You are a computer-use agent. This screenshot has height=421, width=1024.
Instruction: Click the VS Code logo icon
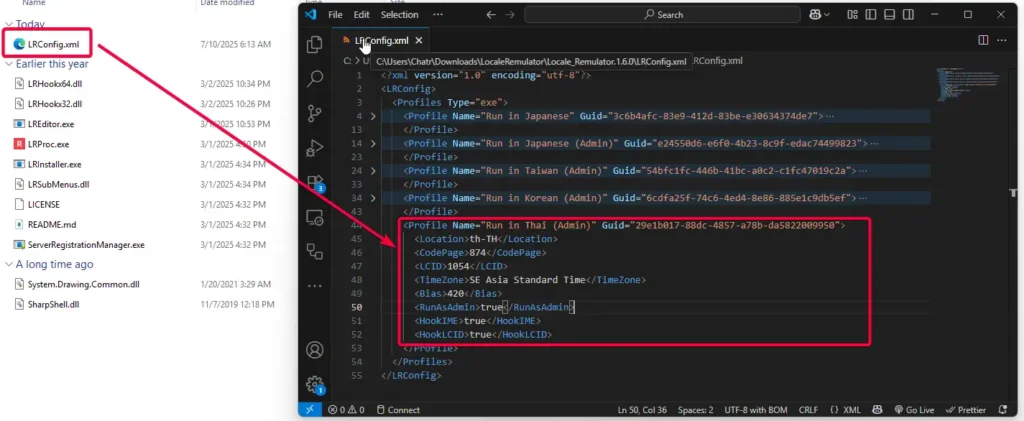tap(310, 14)
